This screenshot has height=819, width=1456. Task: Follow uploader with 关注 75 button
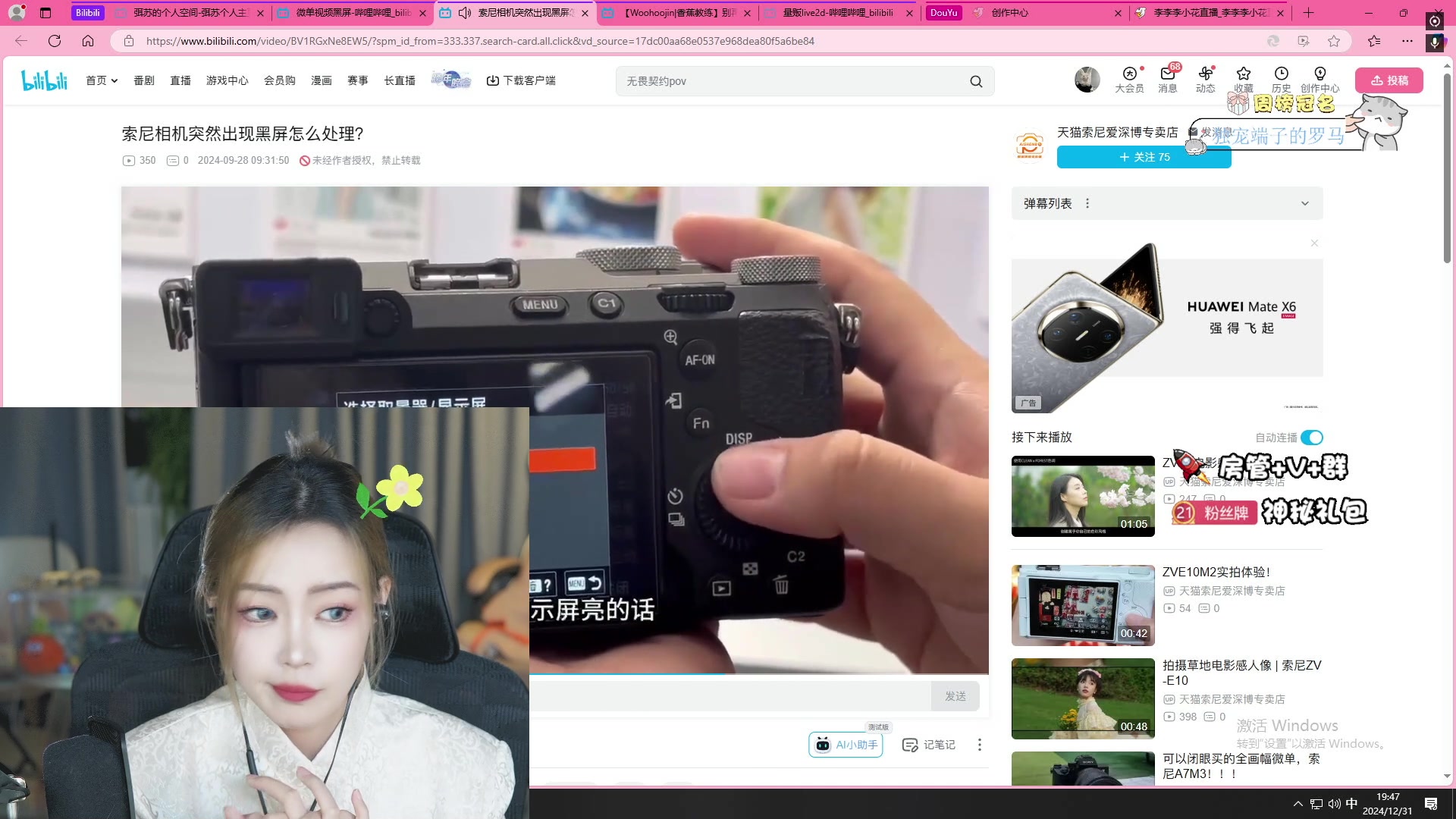(1144, 157)
